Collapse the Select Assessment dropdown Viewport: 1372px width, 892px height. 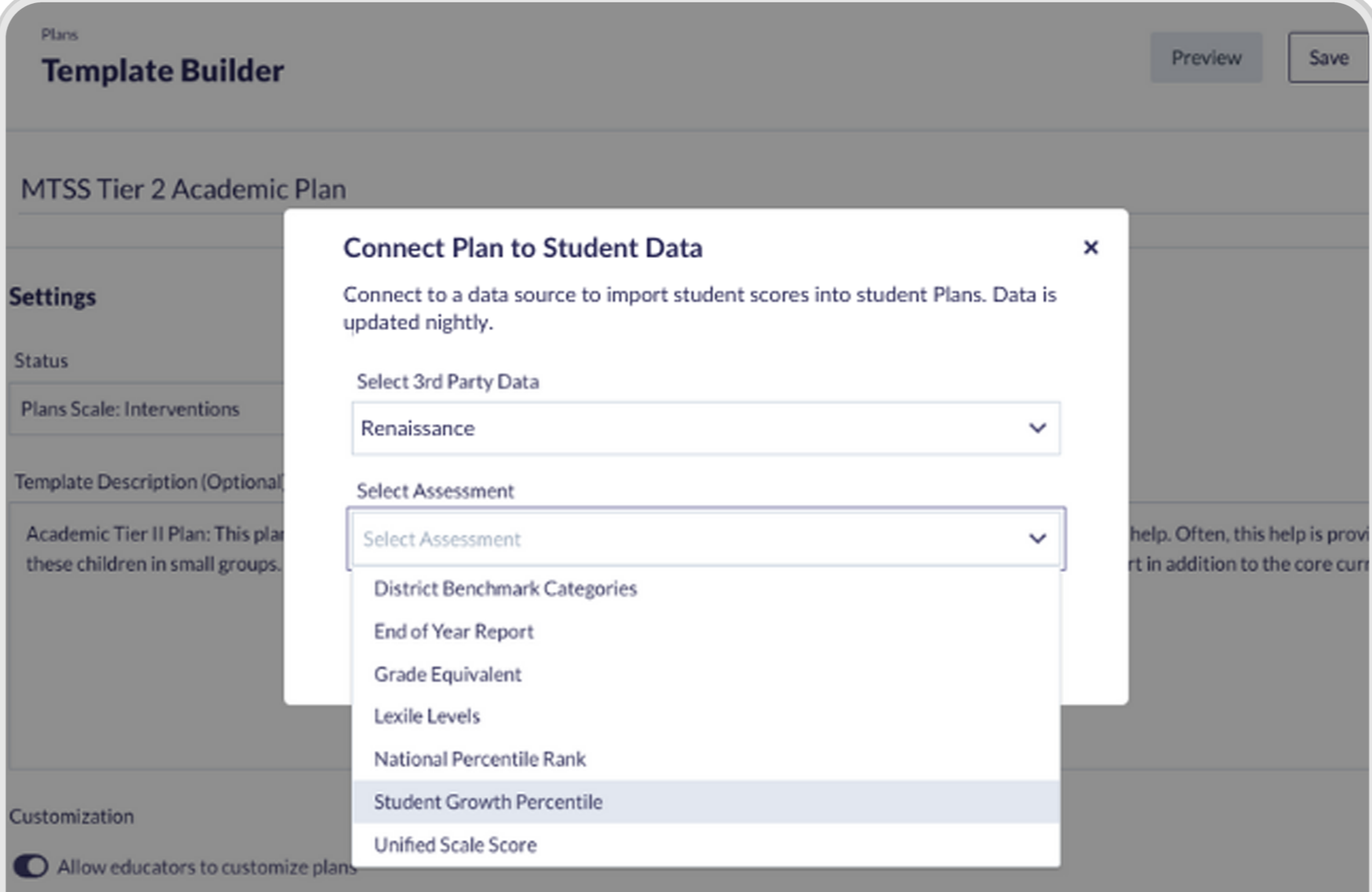pyautogui.click(x=706, y=538)
